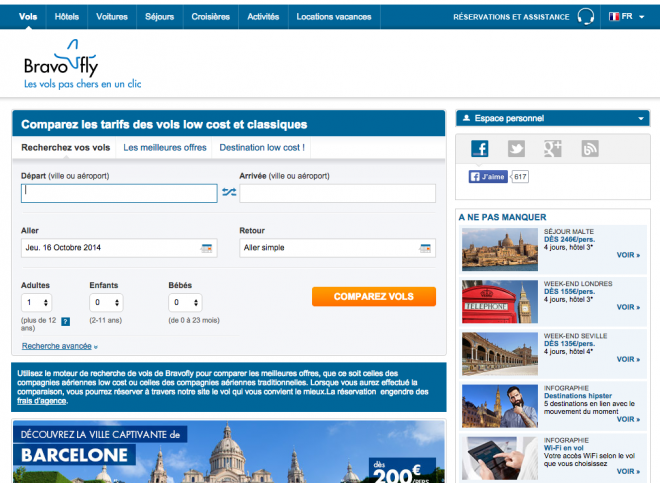660x483 pixels.
Task: Switch to Destination low cost tab
Action: 262,148
